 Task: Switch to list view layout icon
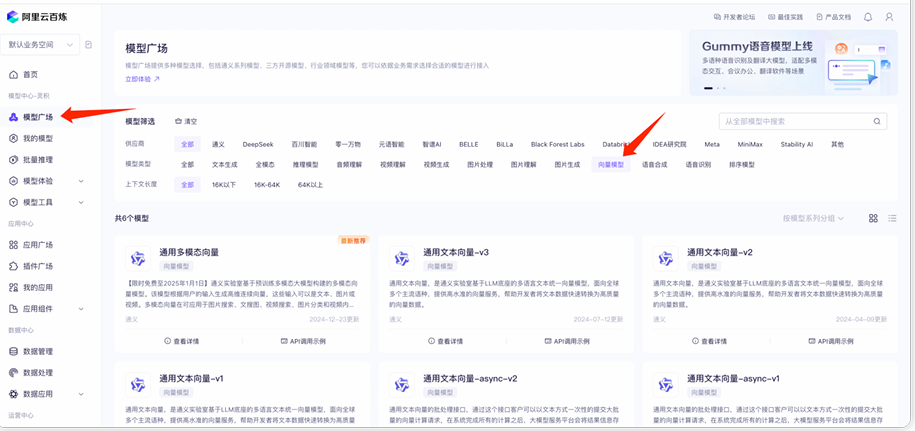(x=892, y=218)
